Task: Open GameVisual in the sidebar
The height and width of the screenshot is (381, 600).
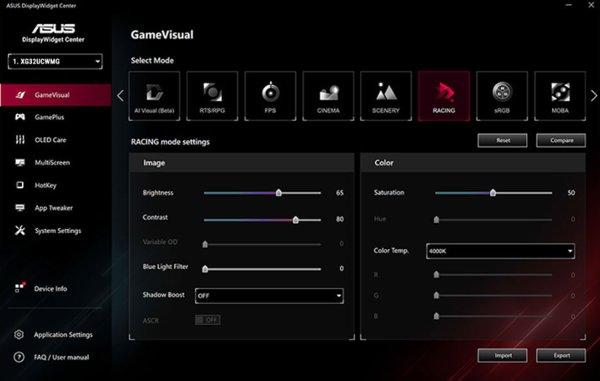Action: click(x=56, y=95)
